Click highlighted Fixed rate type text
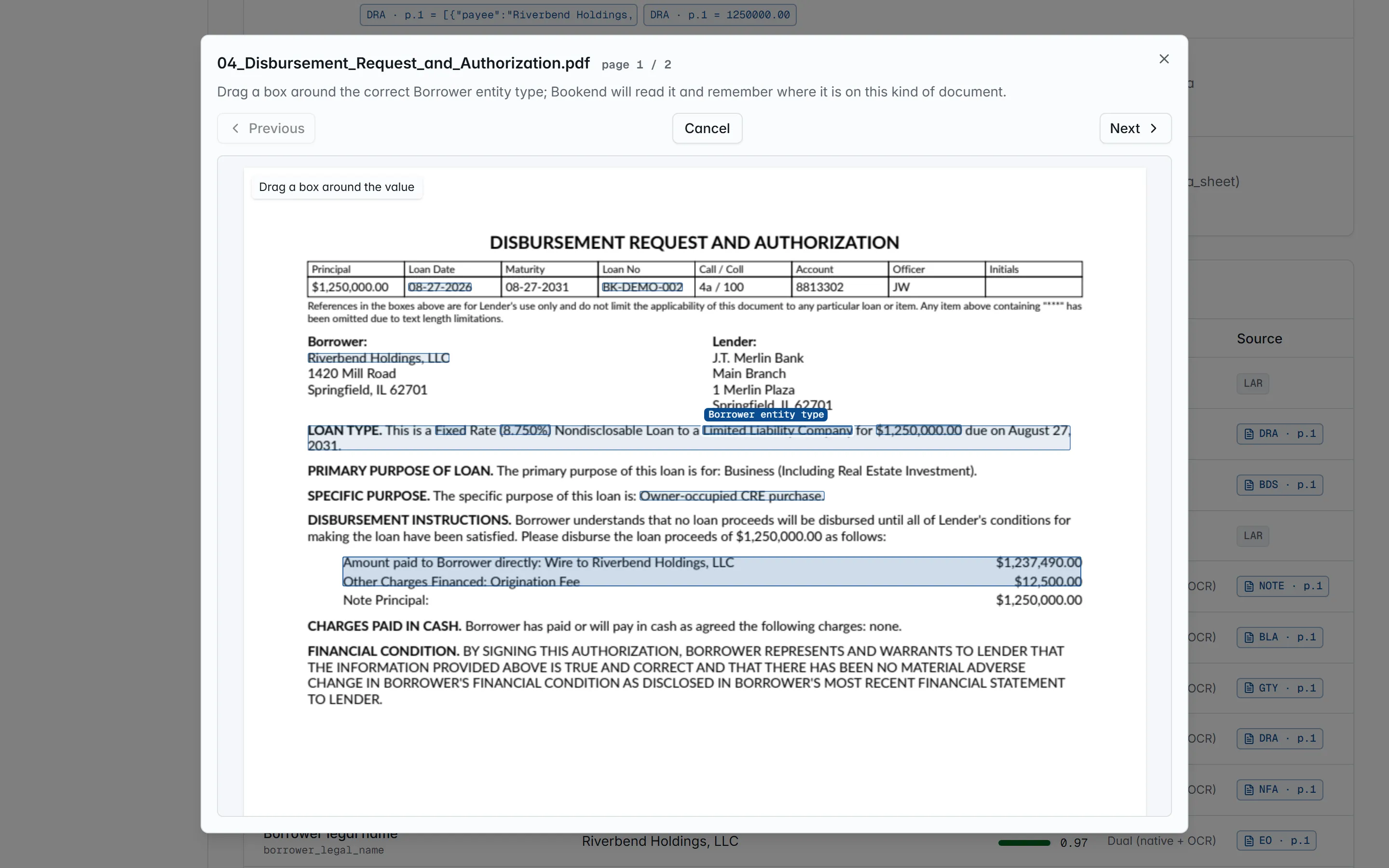This screenshot has width=1389, height=868. coord(450,430)
